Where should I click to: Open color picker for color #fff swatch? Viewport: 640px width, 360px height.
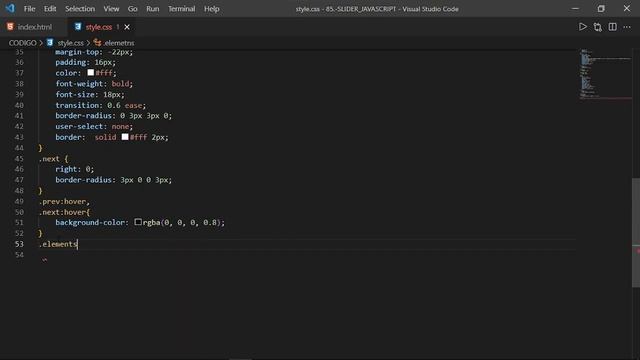(x=91, y=72)
